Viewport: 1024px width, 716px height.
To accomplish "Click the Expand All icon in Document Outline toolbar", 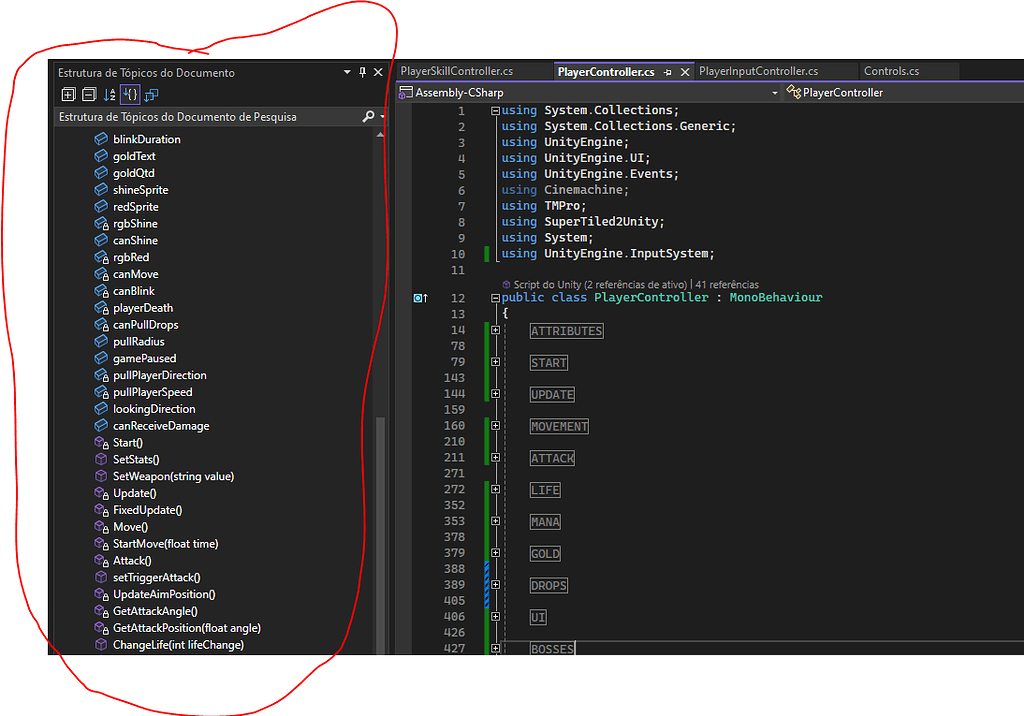I will point(69,93).
